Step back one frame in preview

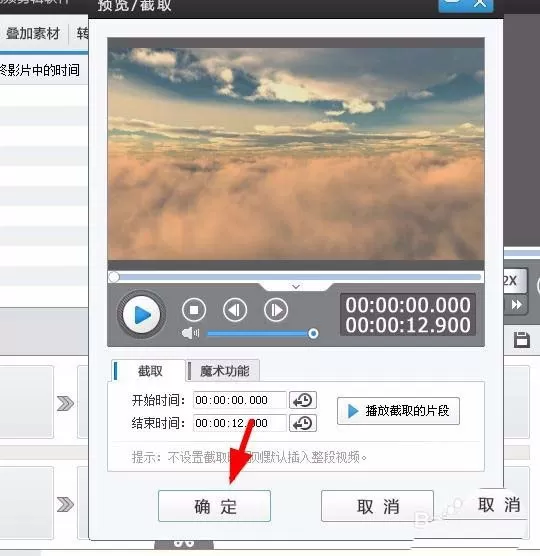click(235, 310)
